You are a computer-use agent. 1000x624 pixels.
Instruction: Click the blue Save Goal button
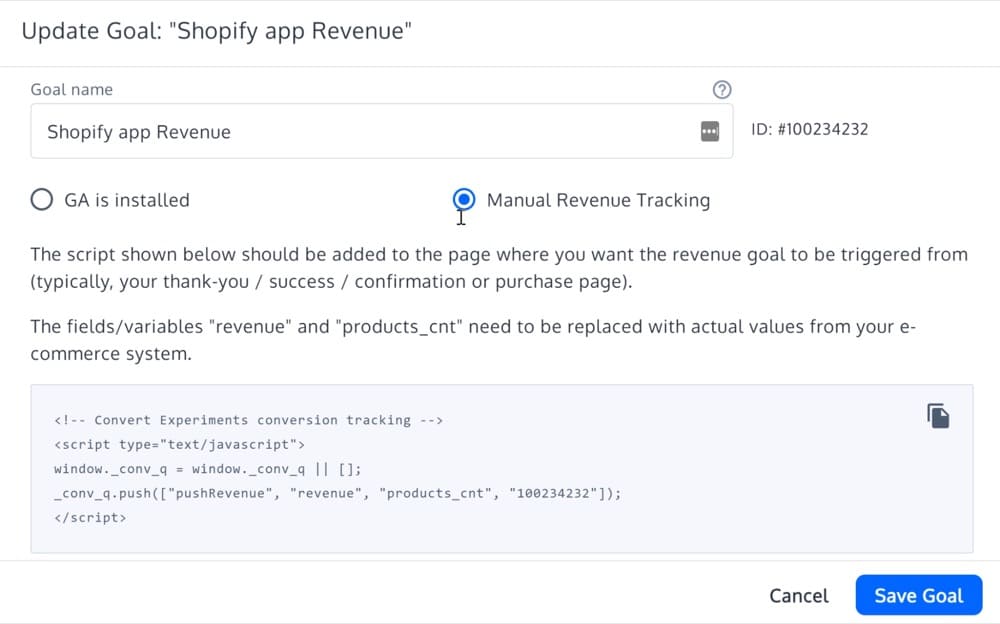[918, 595]
